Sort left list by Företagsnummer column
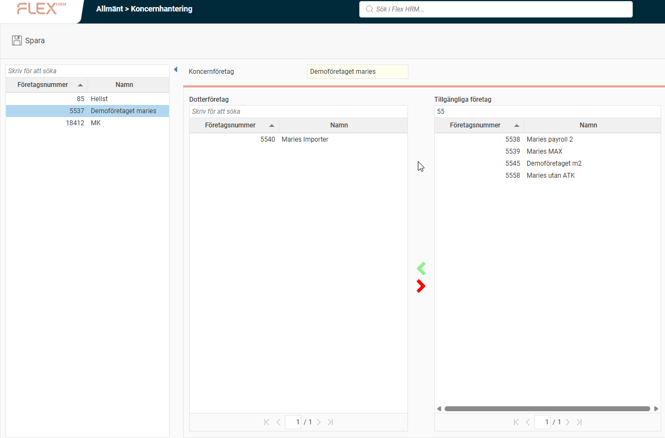Screen dimensions: 665x438 (43, 85)
